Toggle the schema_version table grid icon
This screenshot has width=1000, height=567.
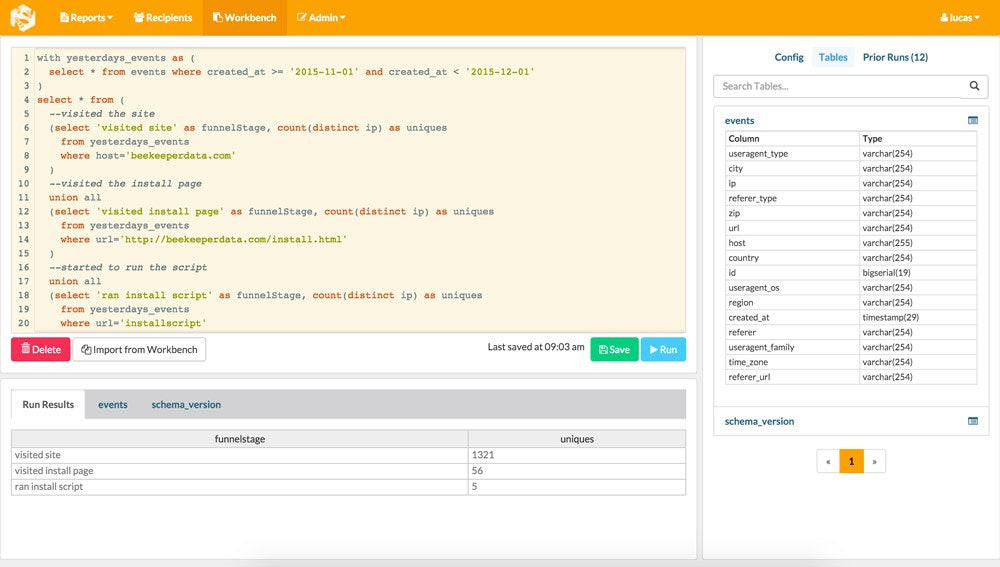(973, 422)
